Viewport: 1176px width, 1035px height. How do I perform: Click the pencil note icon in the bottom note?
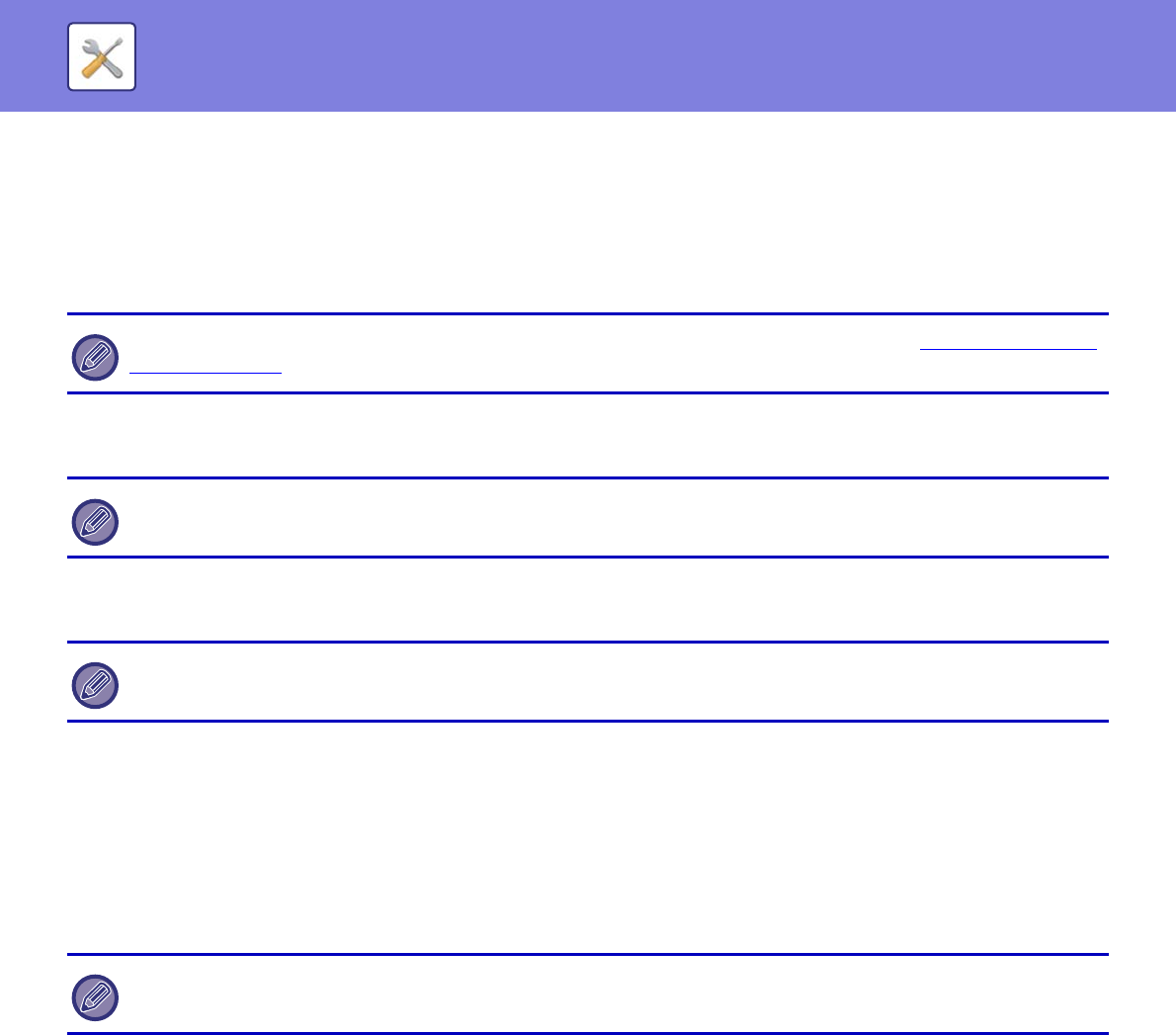click(x=95, y=998)
